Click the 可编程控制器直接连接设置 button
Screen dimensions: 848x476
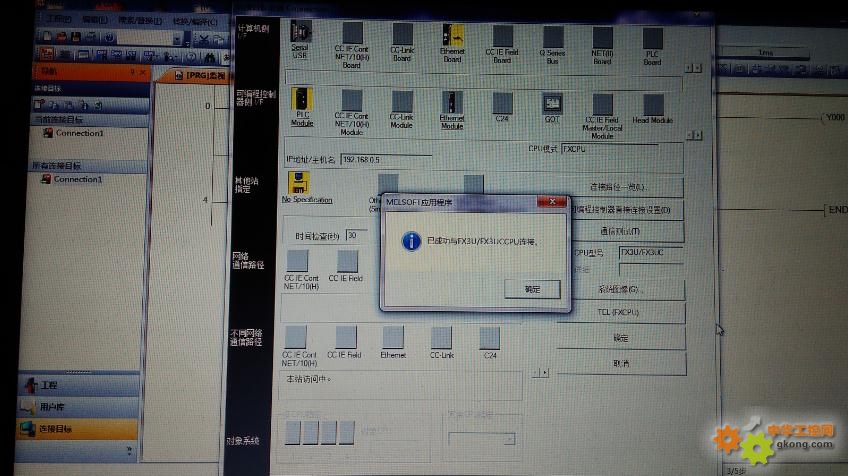(627, 209)
